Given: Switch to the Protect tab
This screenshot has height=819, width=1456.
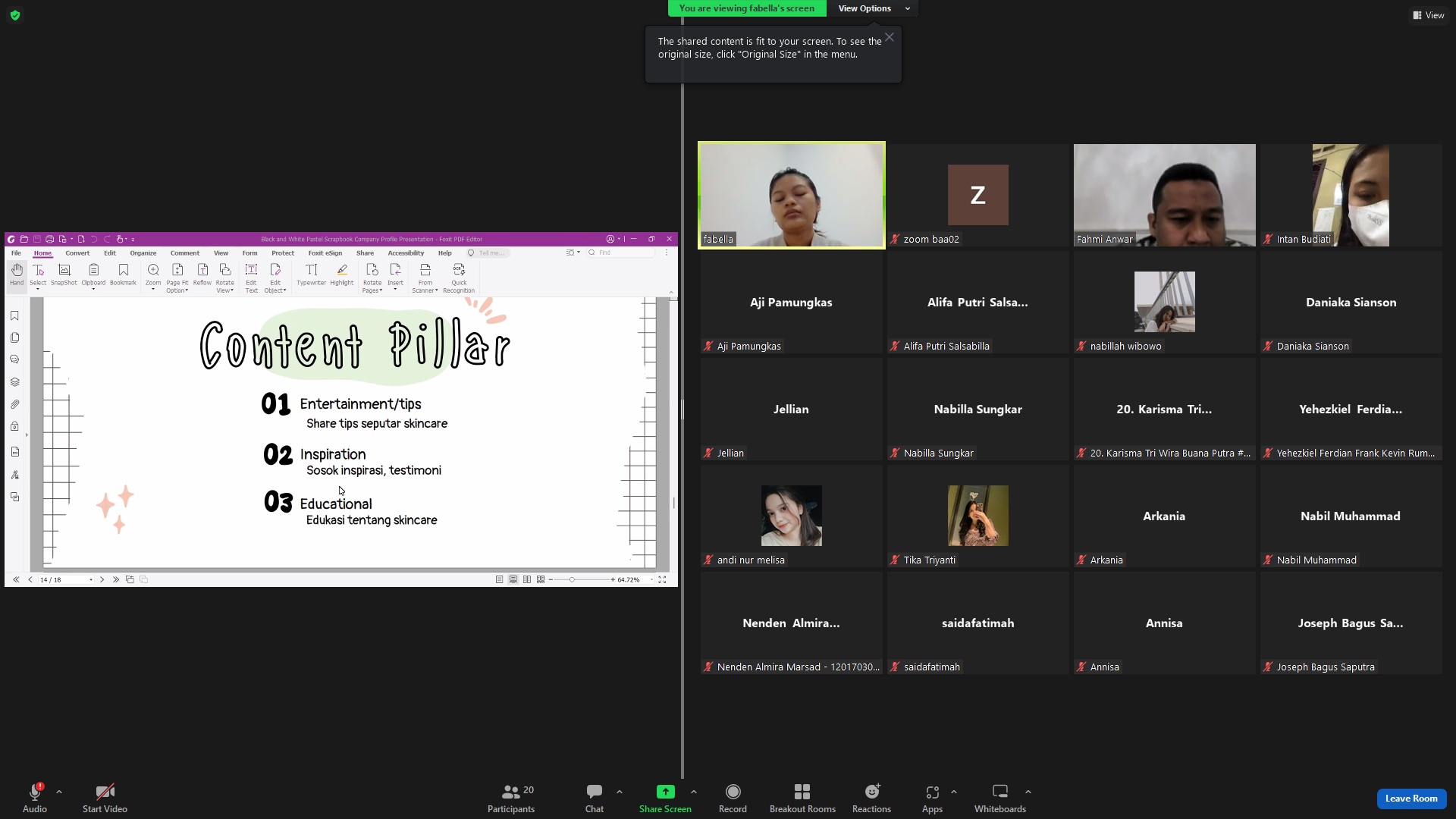Looking at the screenshot, I should [x=283, y=253].
